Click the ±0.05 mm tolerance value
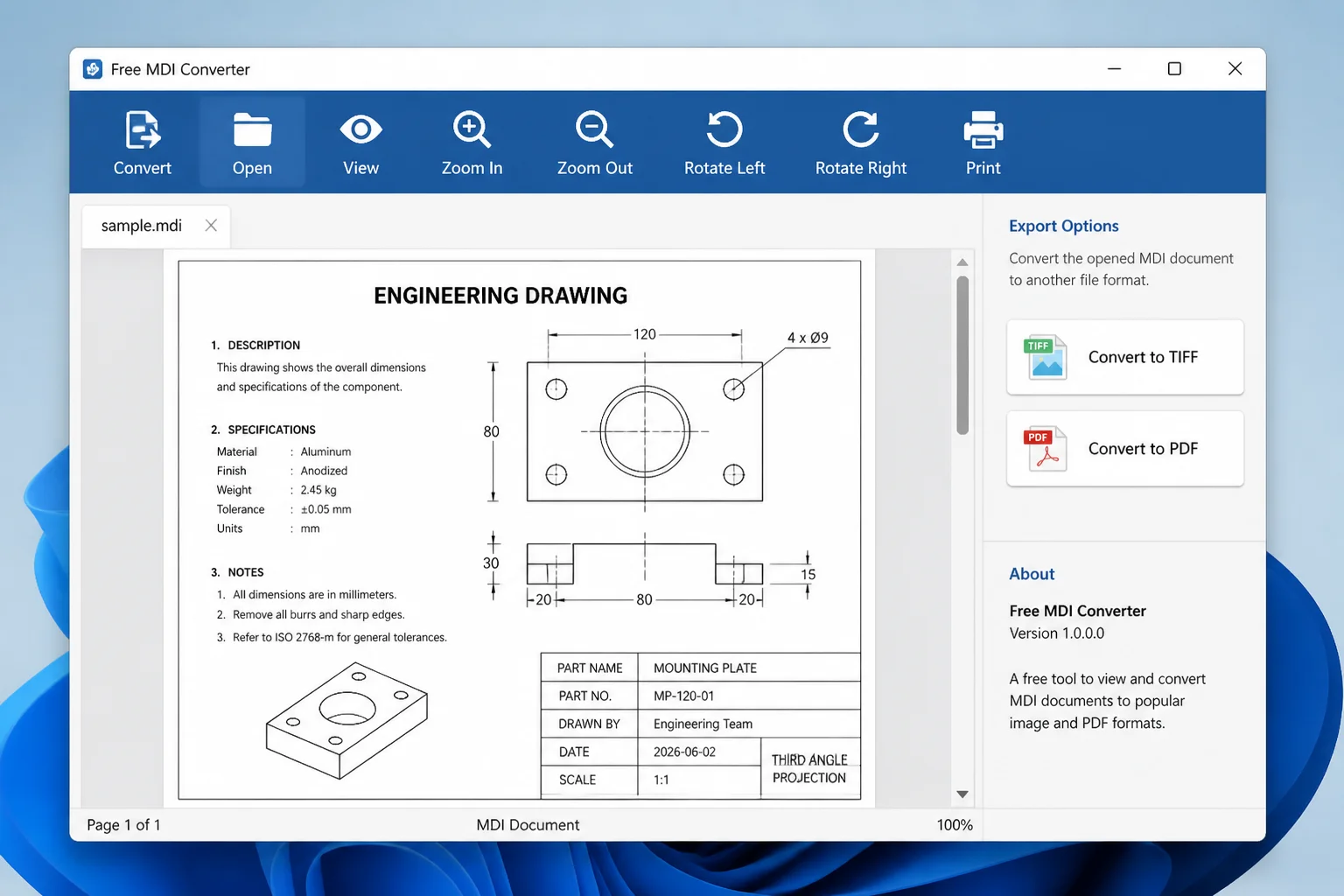Screen dimensions: 1344x896 [x=325, y=510]
